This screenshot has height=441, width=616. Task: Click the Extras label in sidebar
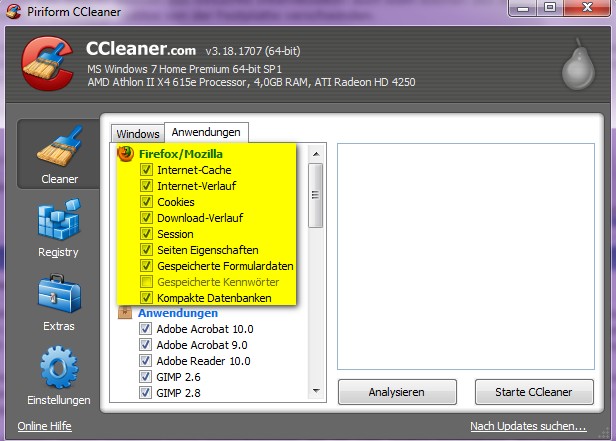[59, 326]
